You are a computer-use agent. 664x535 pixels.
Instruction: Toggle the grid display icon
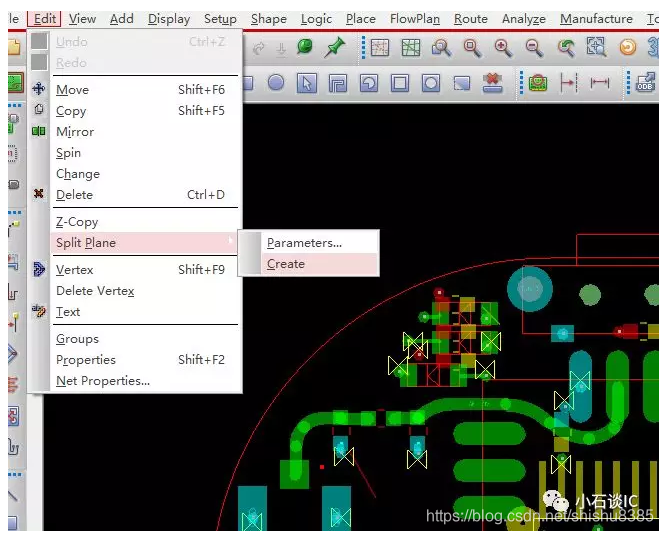pos(380,47)
